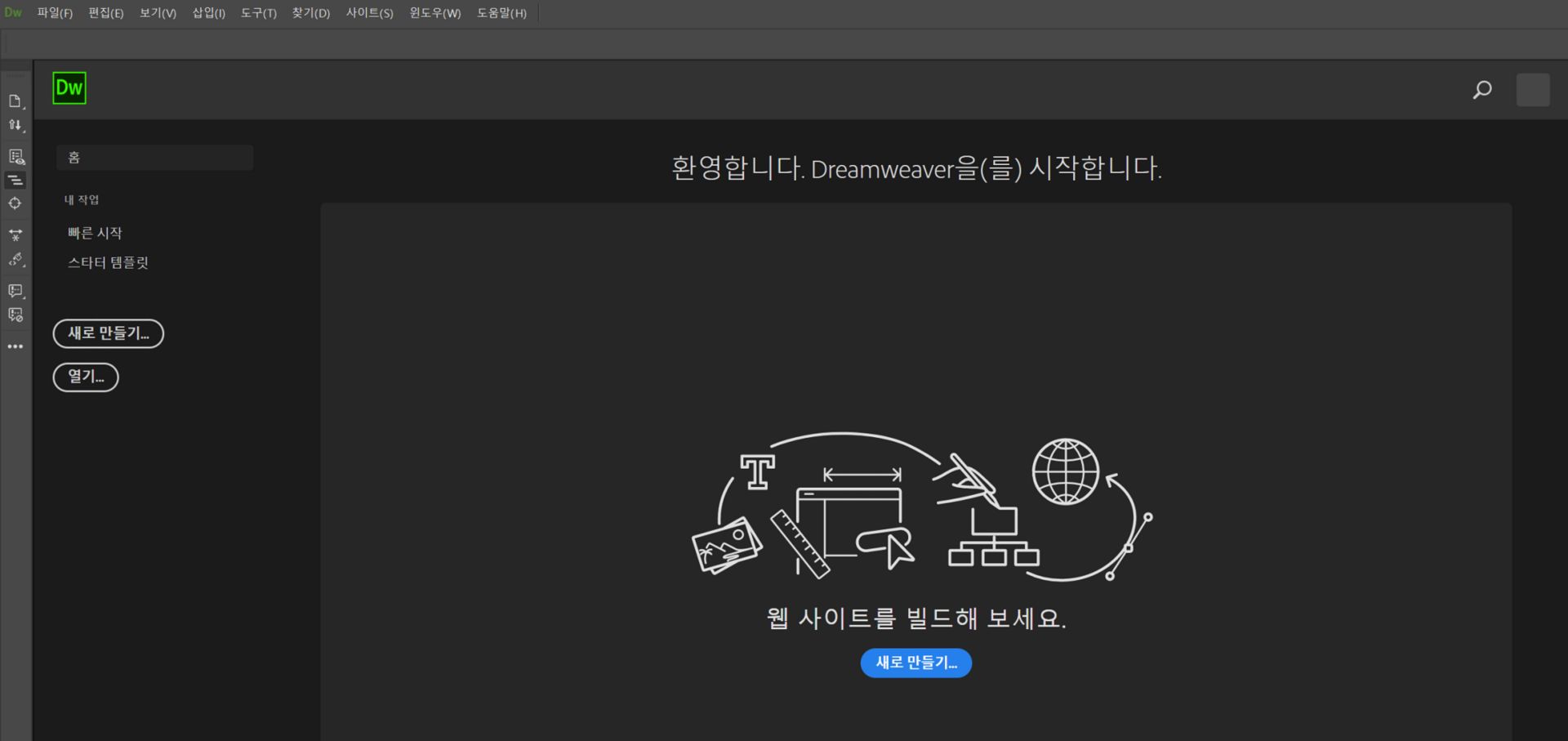Open search using the magnifier icon
Viewport: 1568px width, 741px height.
(1481, 90)
